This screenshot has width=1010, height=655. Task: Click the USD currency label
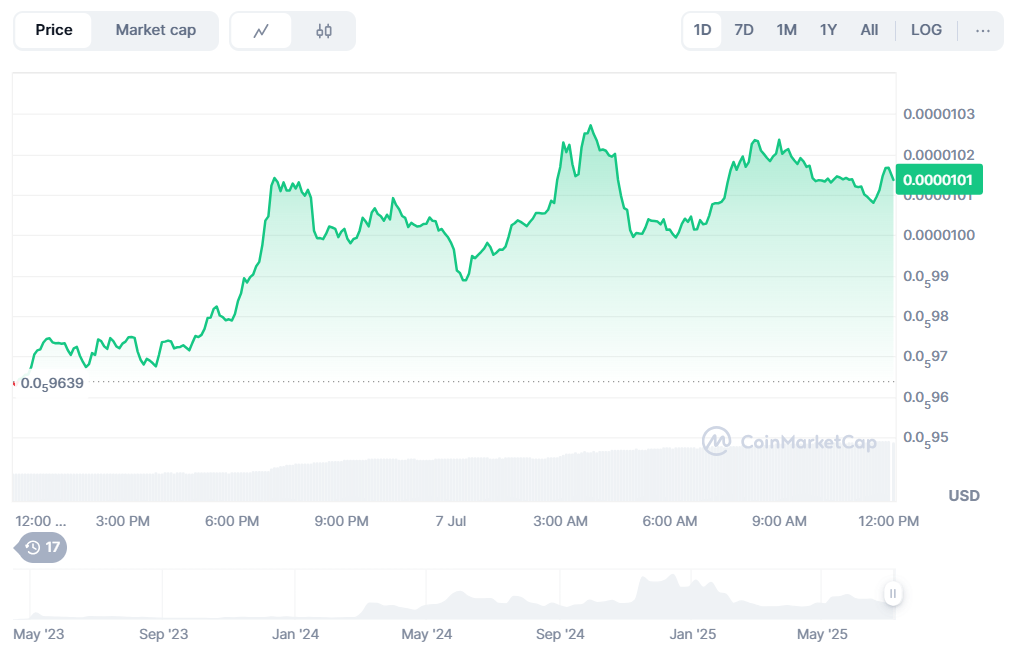(964, 496)
